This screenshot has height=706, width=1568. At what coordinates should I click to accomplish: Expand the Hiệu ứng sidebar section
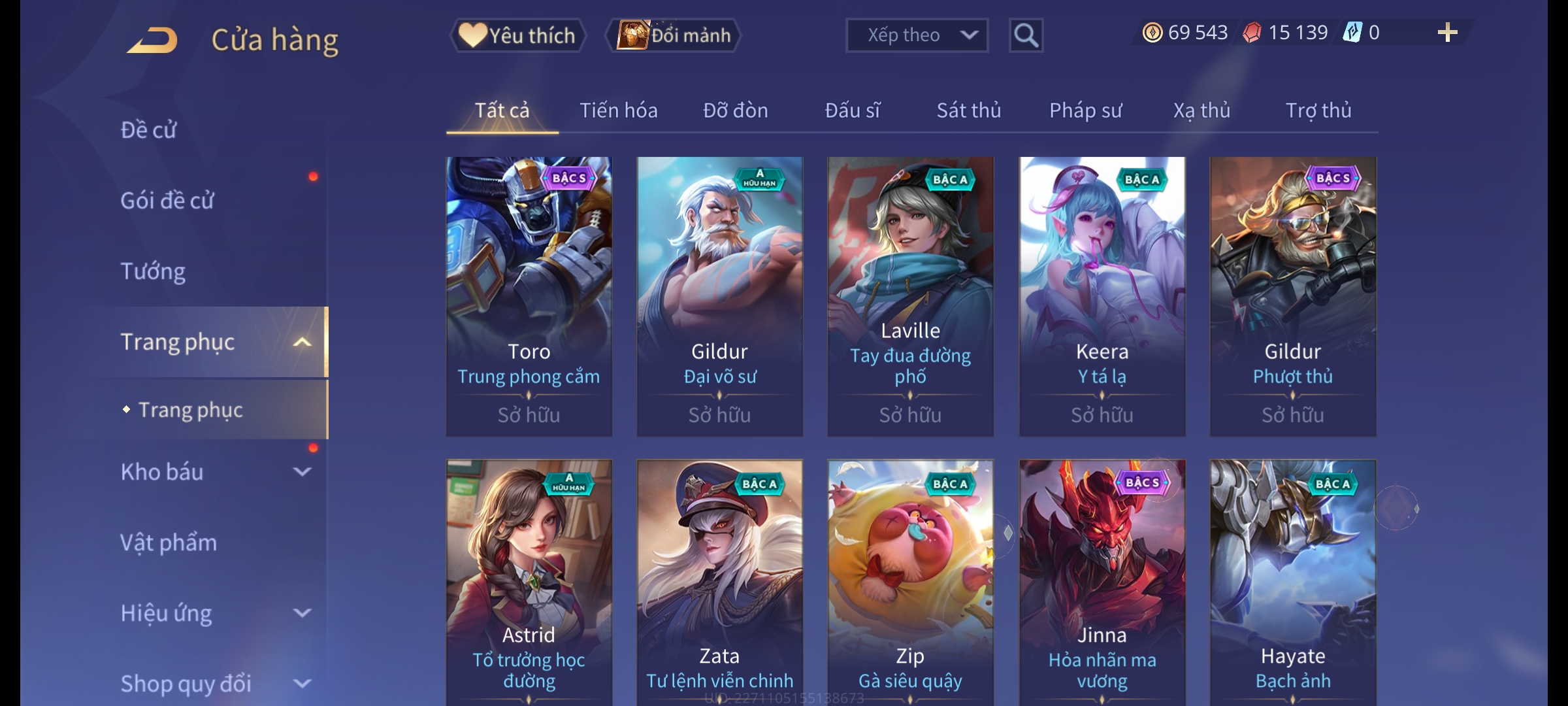pos(302,613)
